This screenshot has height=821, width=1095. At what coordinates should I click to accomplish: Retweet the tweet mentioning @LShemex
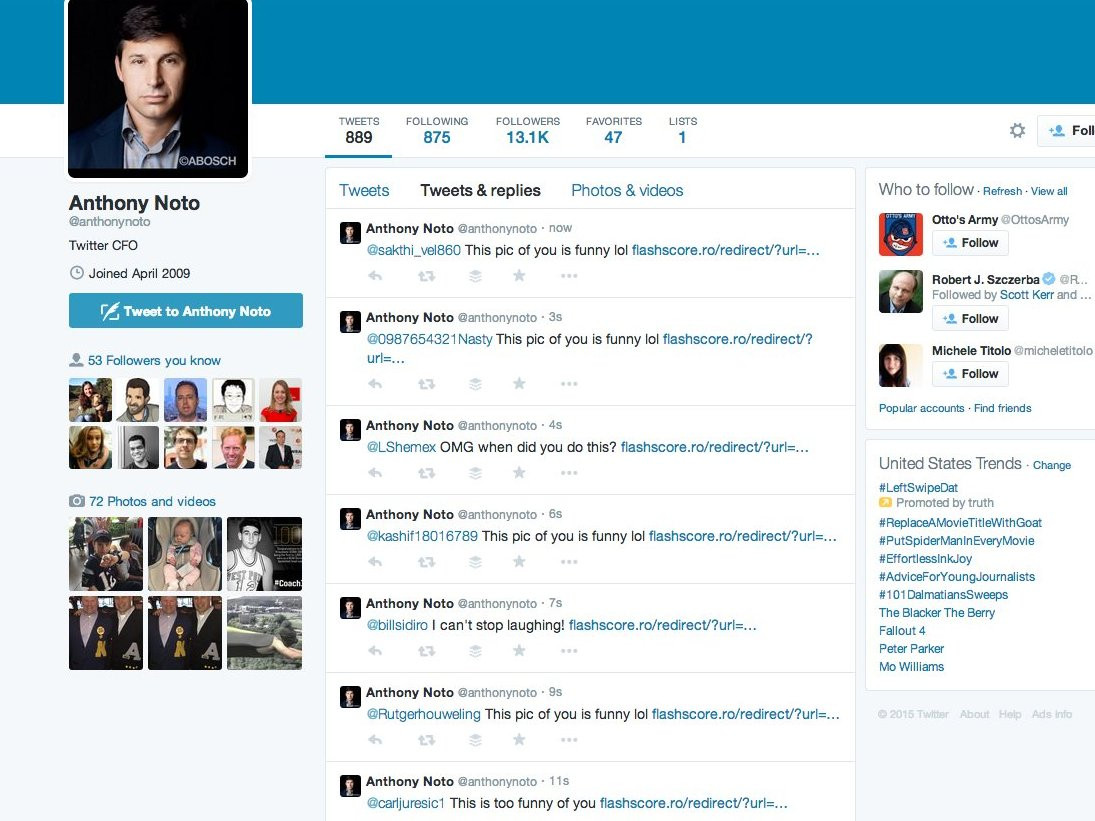(427, 472)
